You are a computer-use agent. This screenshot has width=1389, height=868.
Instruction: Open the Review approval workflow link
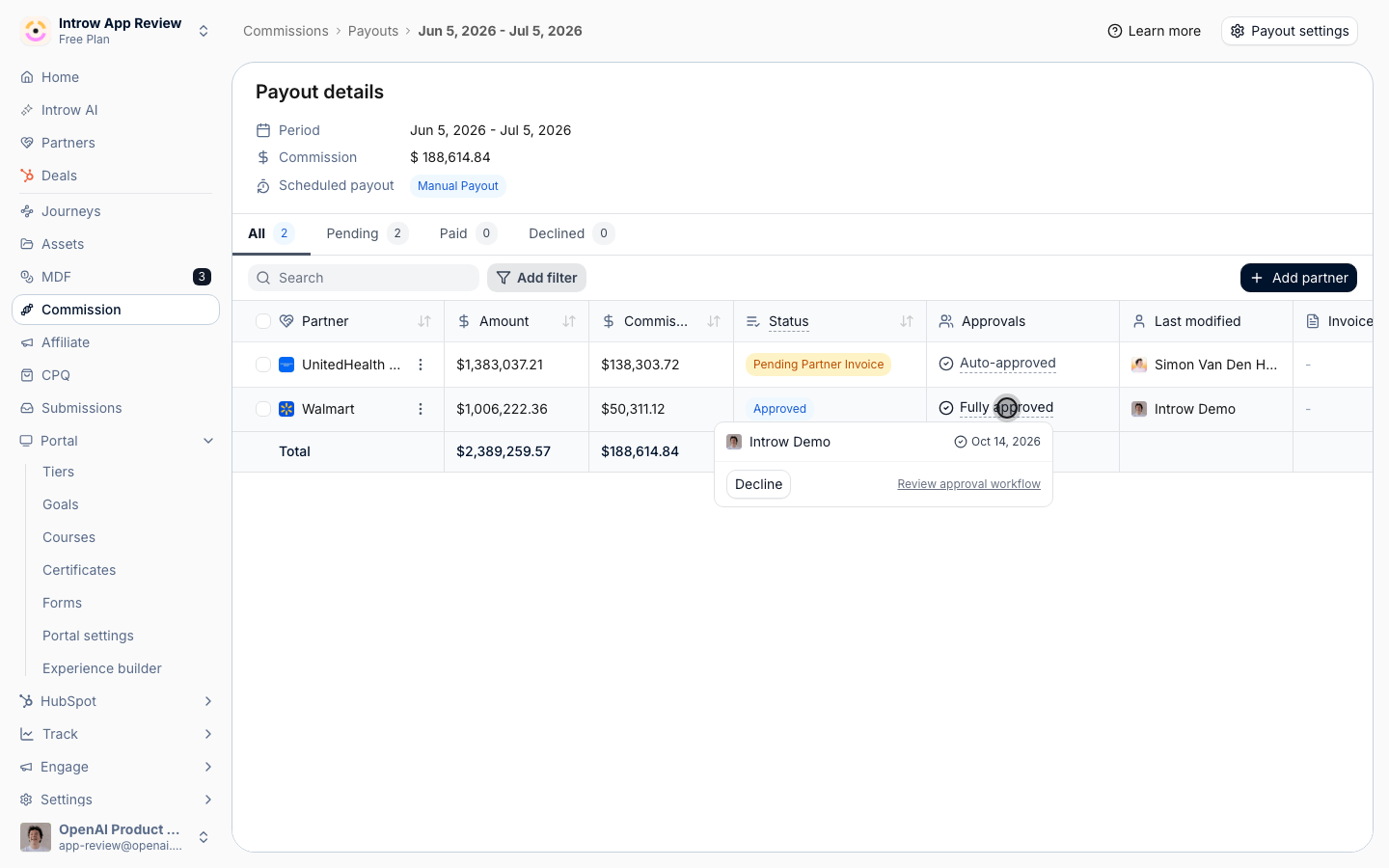(968, 484)
